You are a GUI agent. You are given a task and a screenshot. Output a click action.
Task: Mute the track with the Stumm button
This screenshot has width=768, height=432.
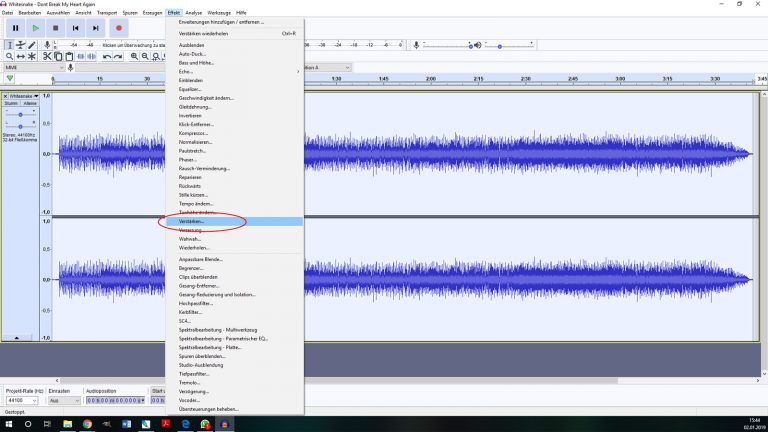click(11, 103)
